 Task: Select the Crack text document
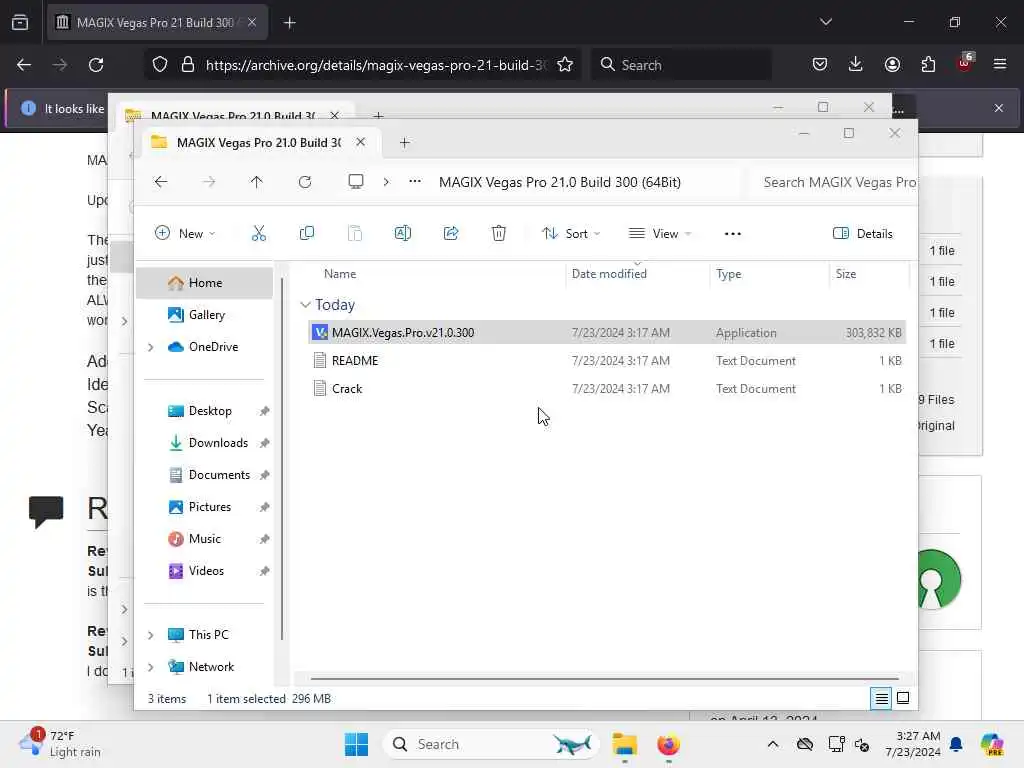point(607,389)
